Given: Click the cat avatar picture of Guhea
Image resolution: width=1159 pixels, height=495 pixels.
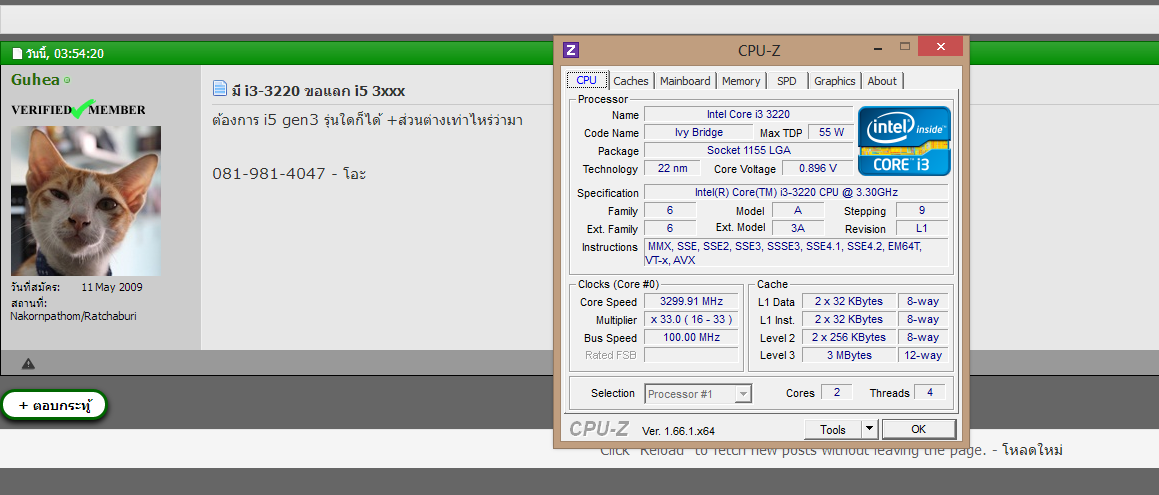Looking at the screenshot, I should (x=86, y=200).
